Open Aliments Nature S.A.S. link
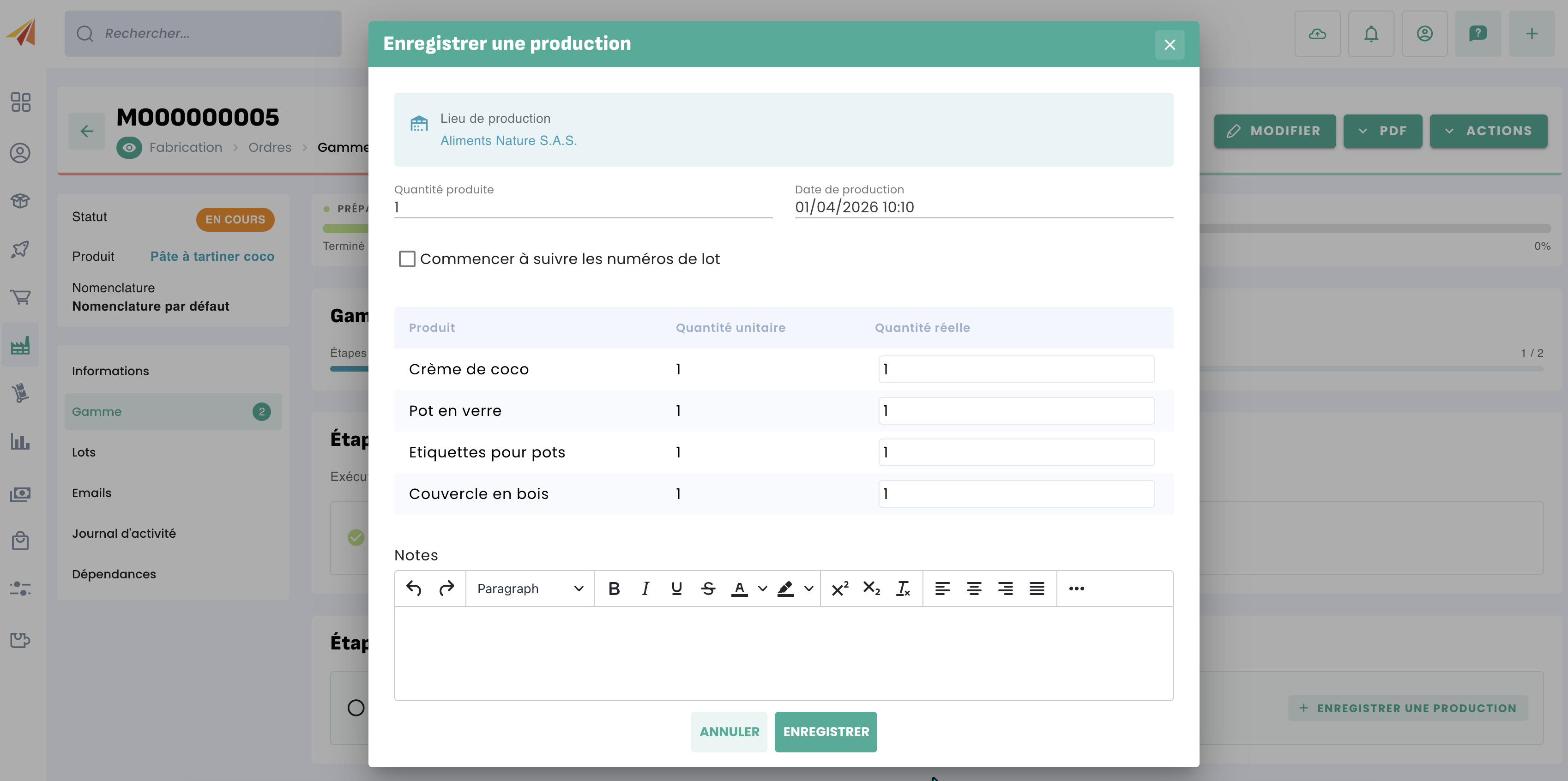This screenshot has width=1568, height=781. (508, 141)
